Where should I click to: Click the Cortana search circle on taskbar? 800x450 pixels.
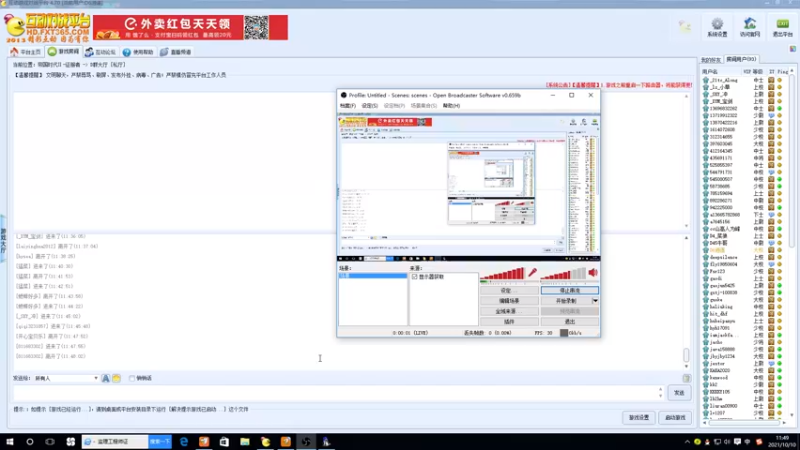(30, 442)
